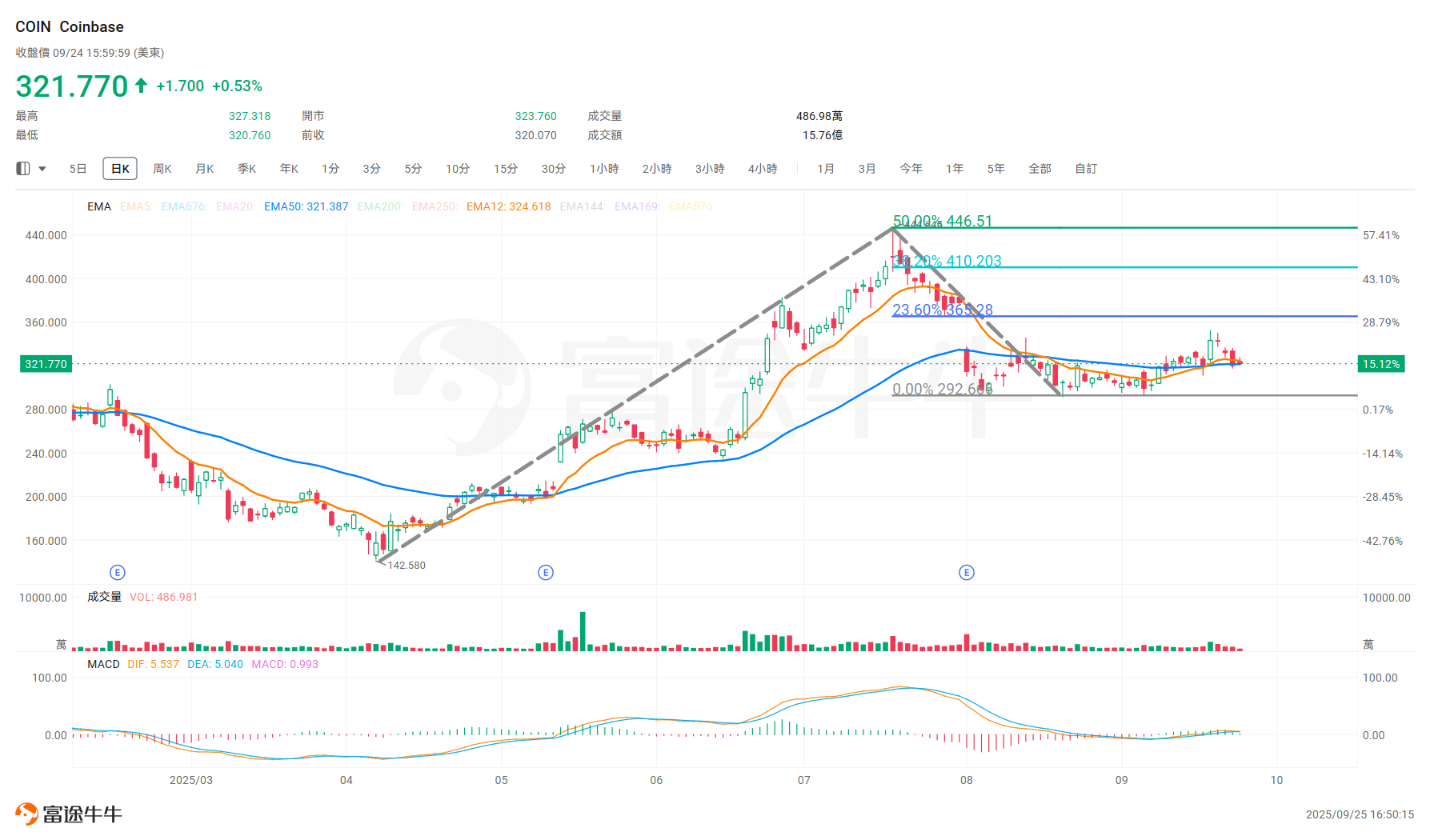Switch to the 周K weekly chart tab
Screen dimensions: 1430x840
pyautogui.click(x=162, y=168)
